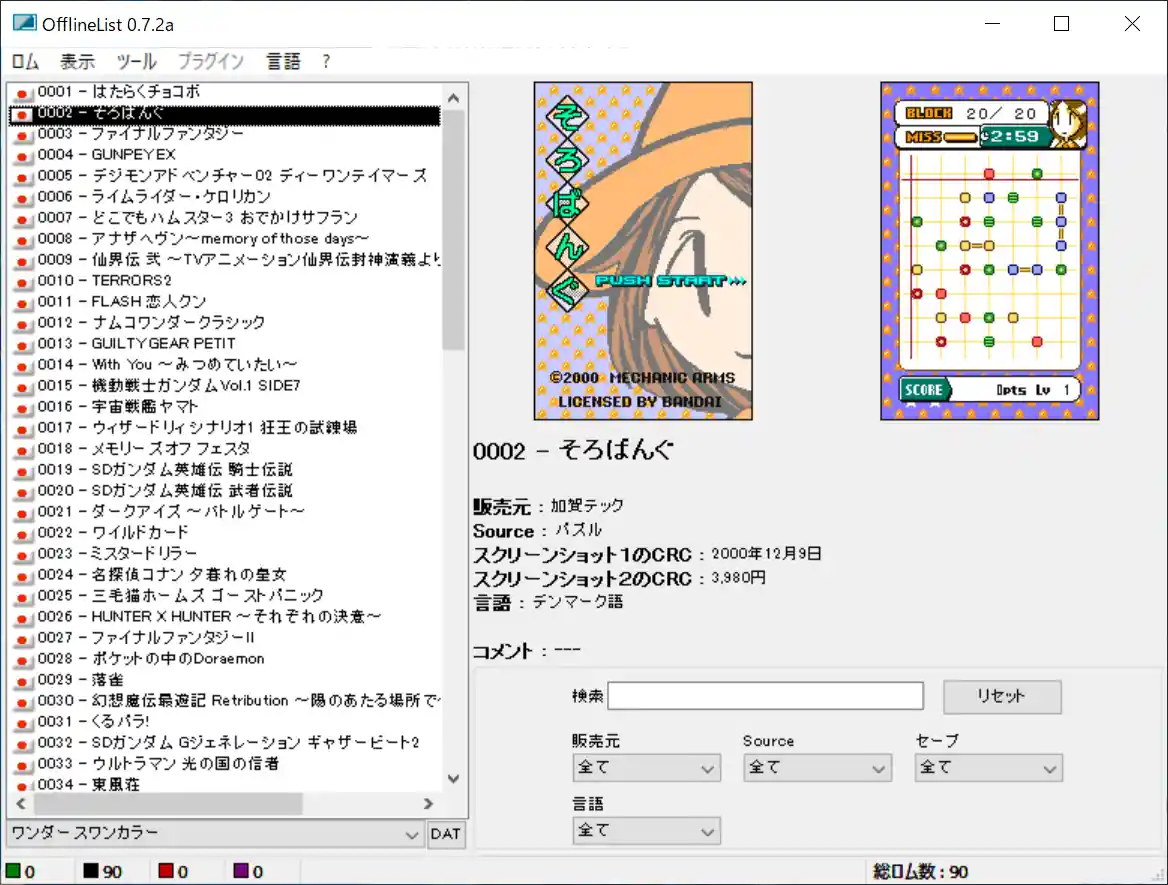Click the black ROM count indicator showing 90
Viewport: 1168px width, 885px height.
102,871
